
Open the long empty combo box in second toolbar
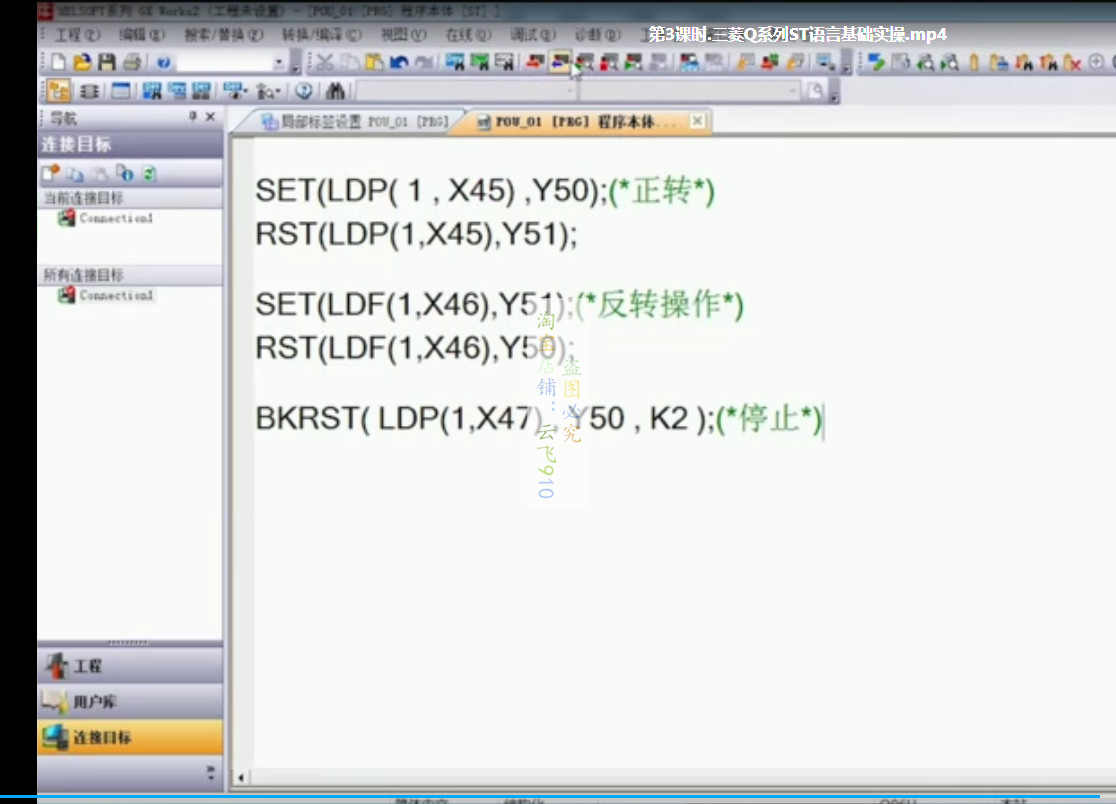tap(467, 91)
